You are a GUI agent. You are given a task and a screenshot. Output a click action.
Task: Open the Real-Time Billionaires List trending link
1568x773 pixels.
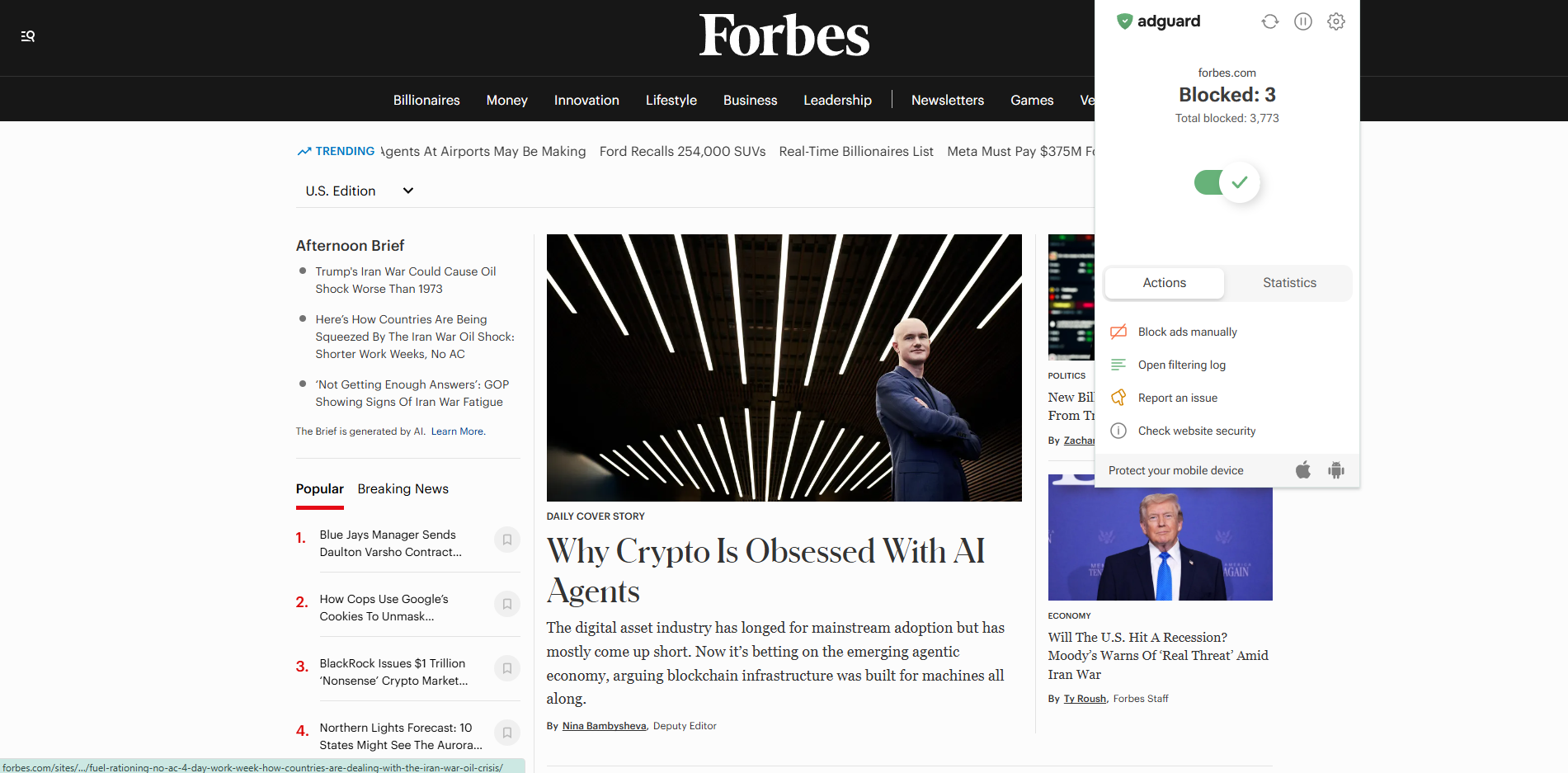pyautogui.click(x=856, y=151)
